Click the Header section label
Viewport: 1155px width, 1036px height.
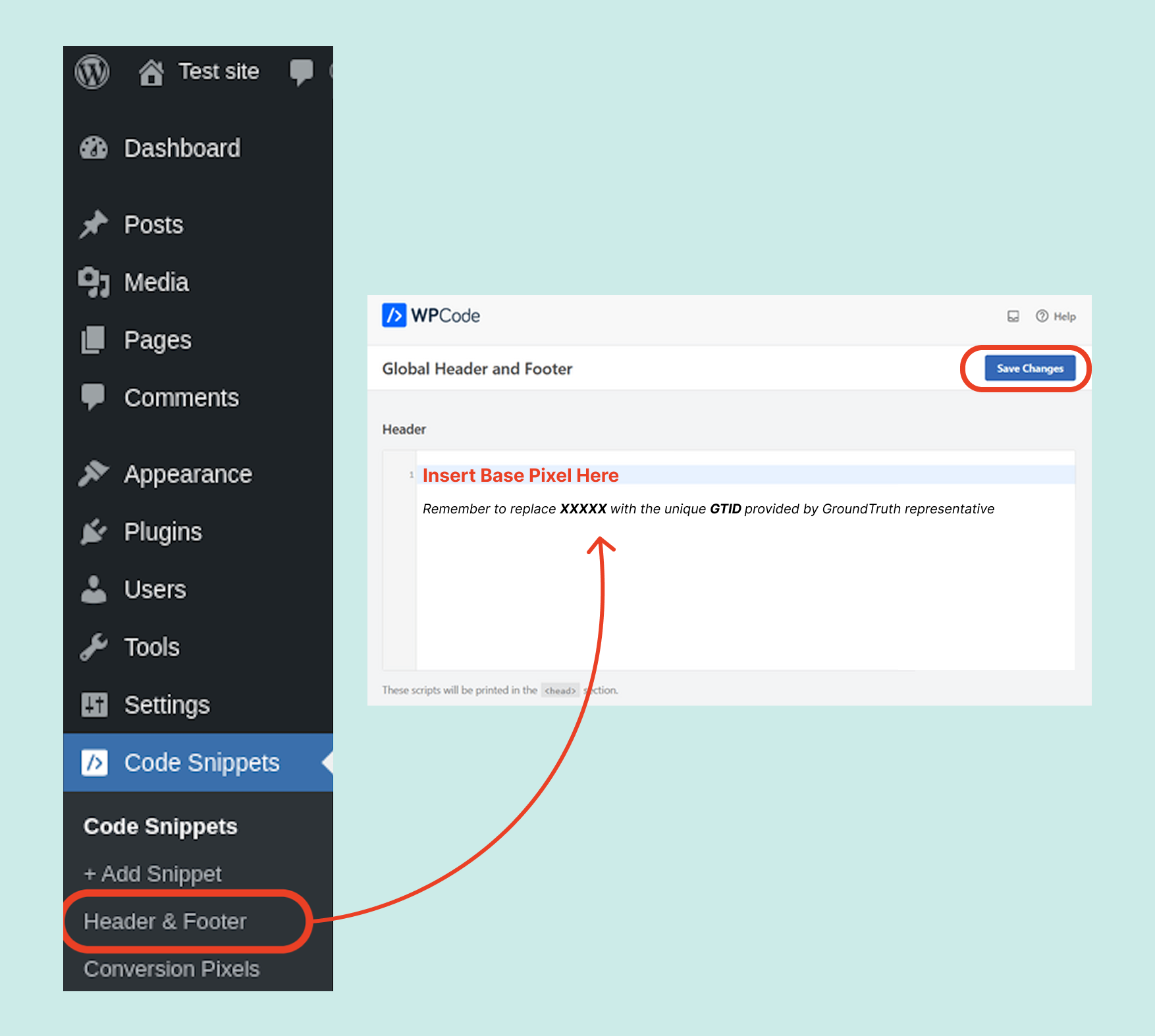pos(404,429)
